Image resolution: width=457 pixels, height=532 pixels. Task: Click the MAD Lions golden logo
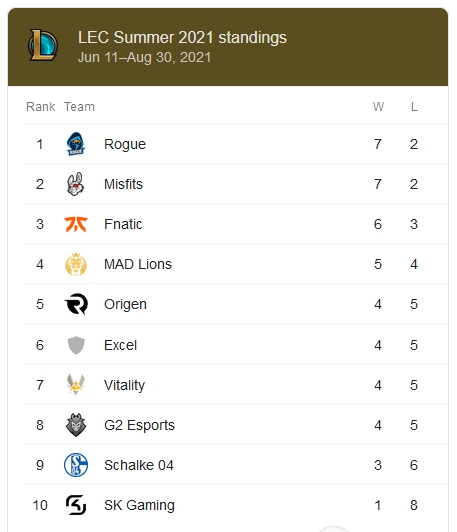pos(76,264)
